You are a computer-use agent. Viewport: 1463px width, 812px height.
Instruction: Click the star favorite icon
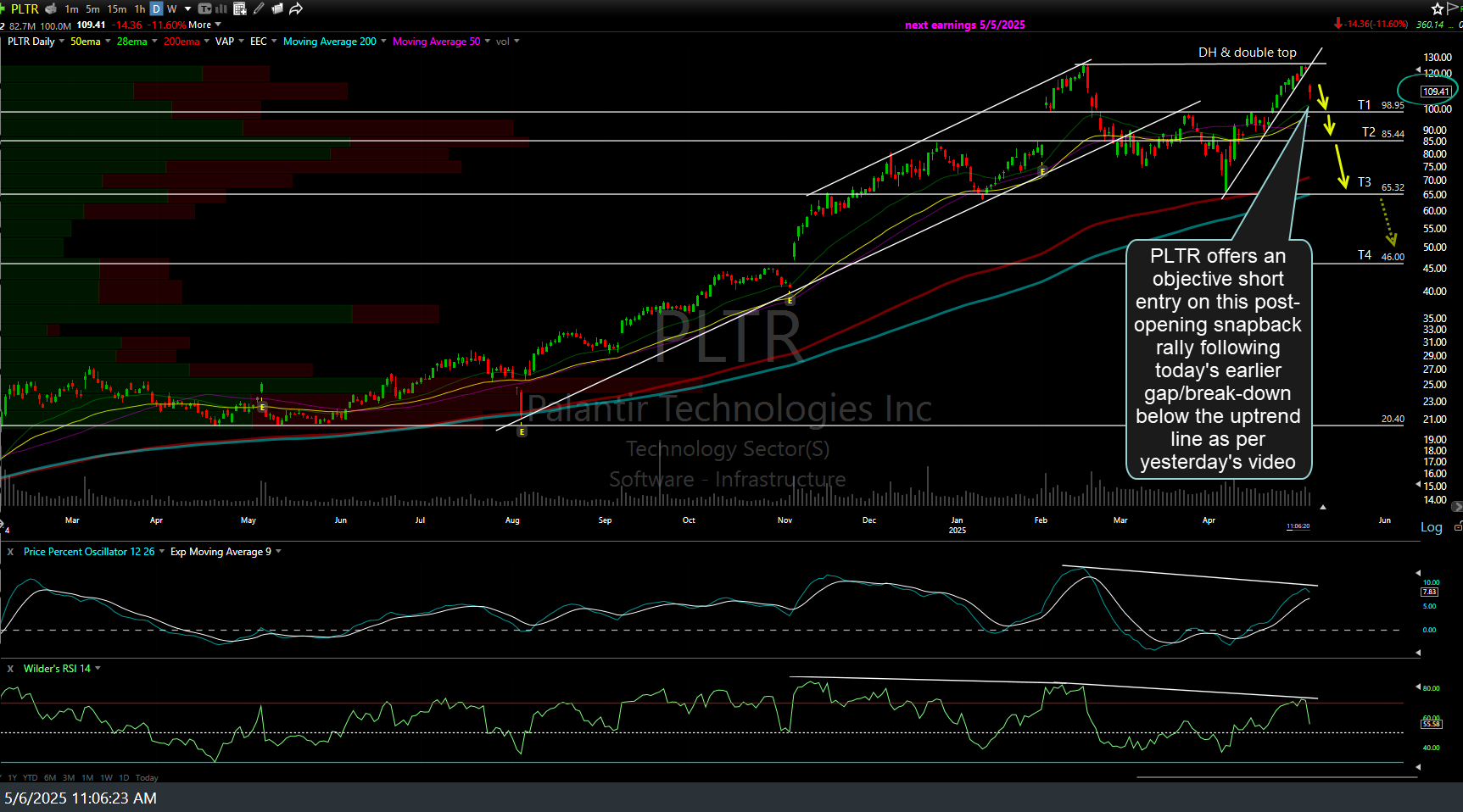(1437, 8)
